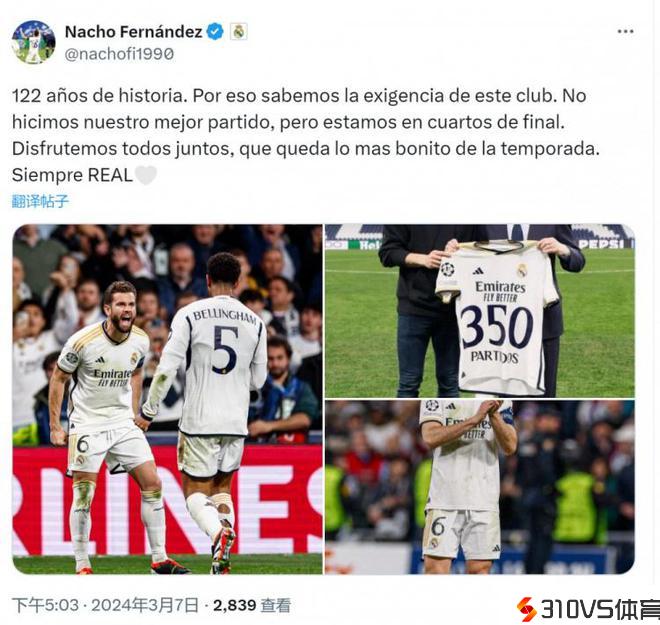Open the applauding number 6 player photo
Screen dimensions: 660x625
click(x=480, y=487)
